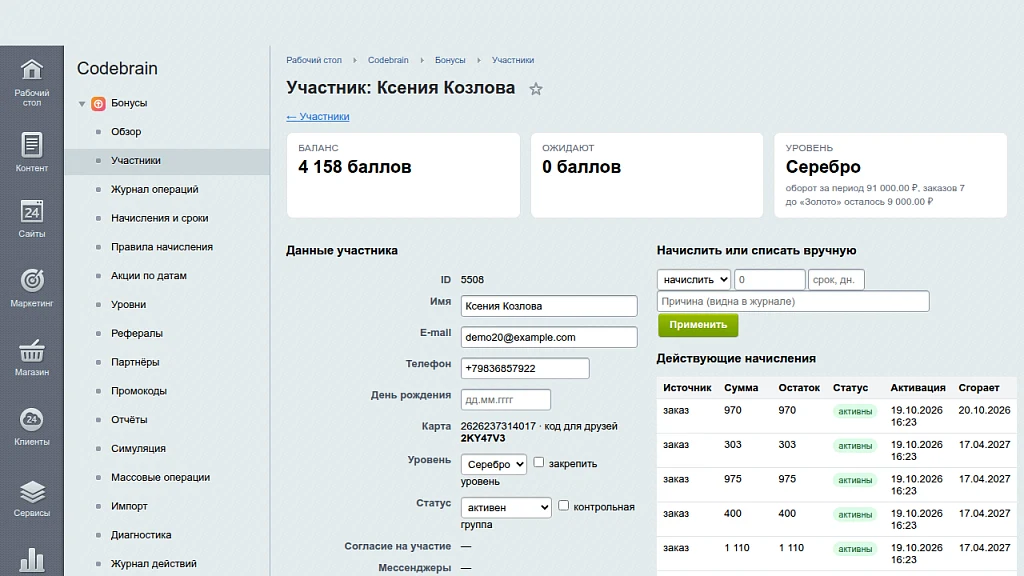Open the Сервисы layers icon
This screenshot has height=576, width=1024.
[x=31, y=492]
